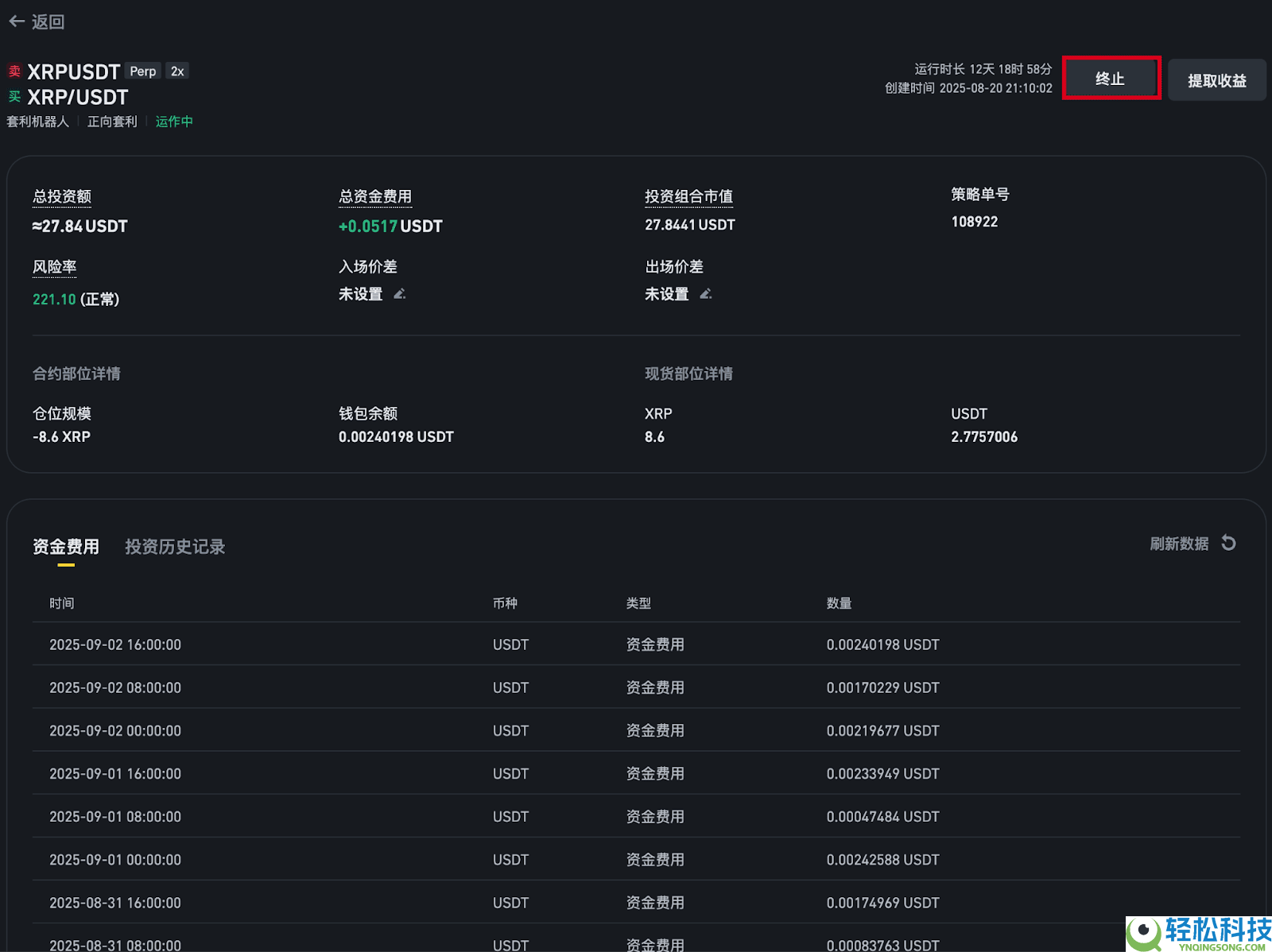Click the refresh icon beside 刷新数据
Viewport: 1272px width, 952px height.
1228,543
